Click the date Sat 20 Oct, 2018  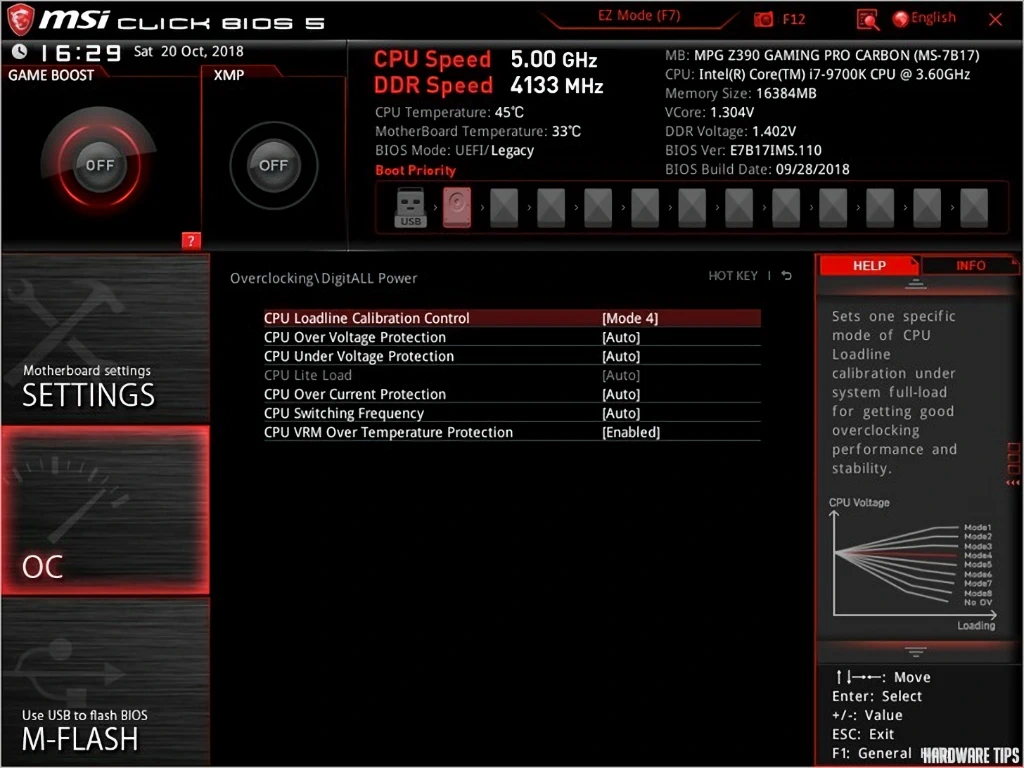189,51
